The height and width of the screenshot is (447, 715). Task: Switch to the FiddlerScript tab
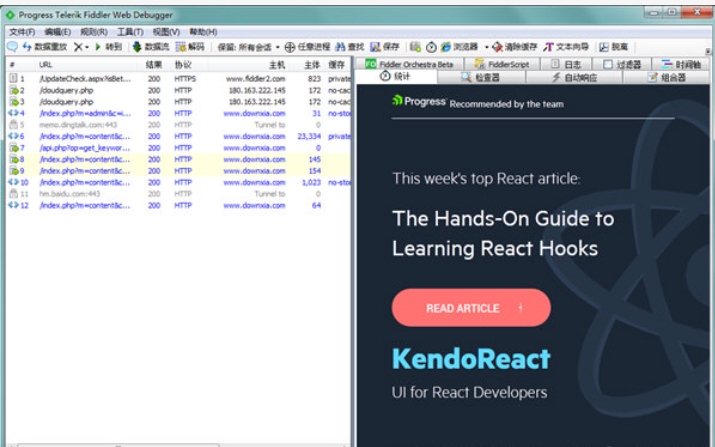[x=502, y=64]
